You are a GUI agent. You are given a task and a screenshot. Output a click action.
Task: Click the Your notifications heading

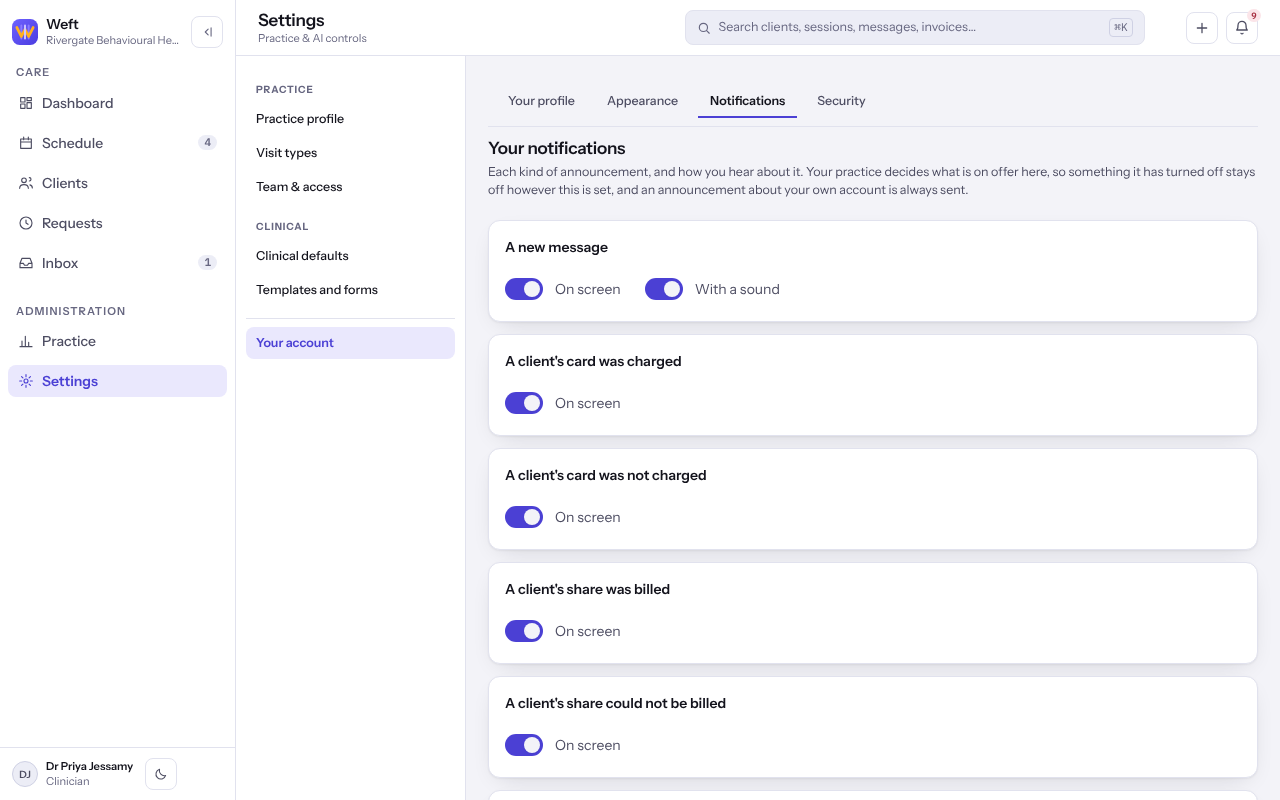(557, 148)
